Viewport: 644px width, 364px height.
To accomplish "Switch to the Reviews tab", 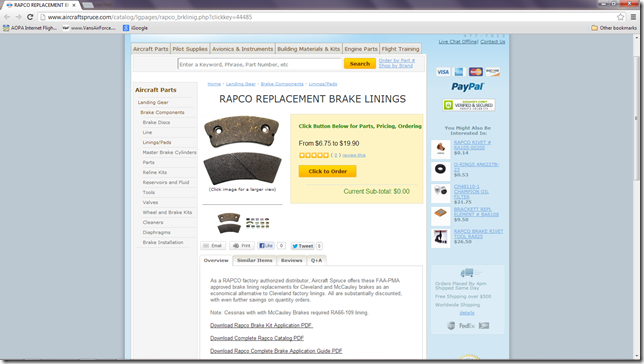I will [292, 260].
